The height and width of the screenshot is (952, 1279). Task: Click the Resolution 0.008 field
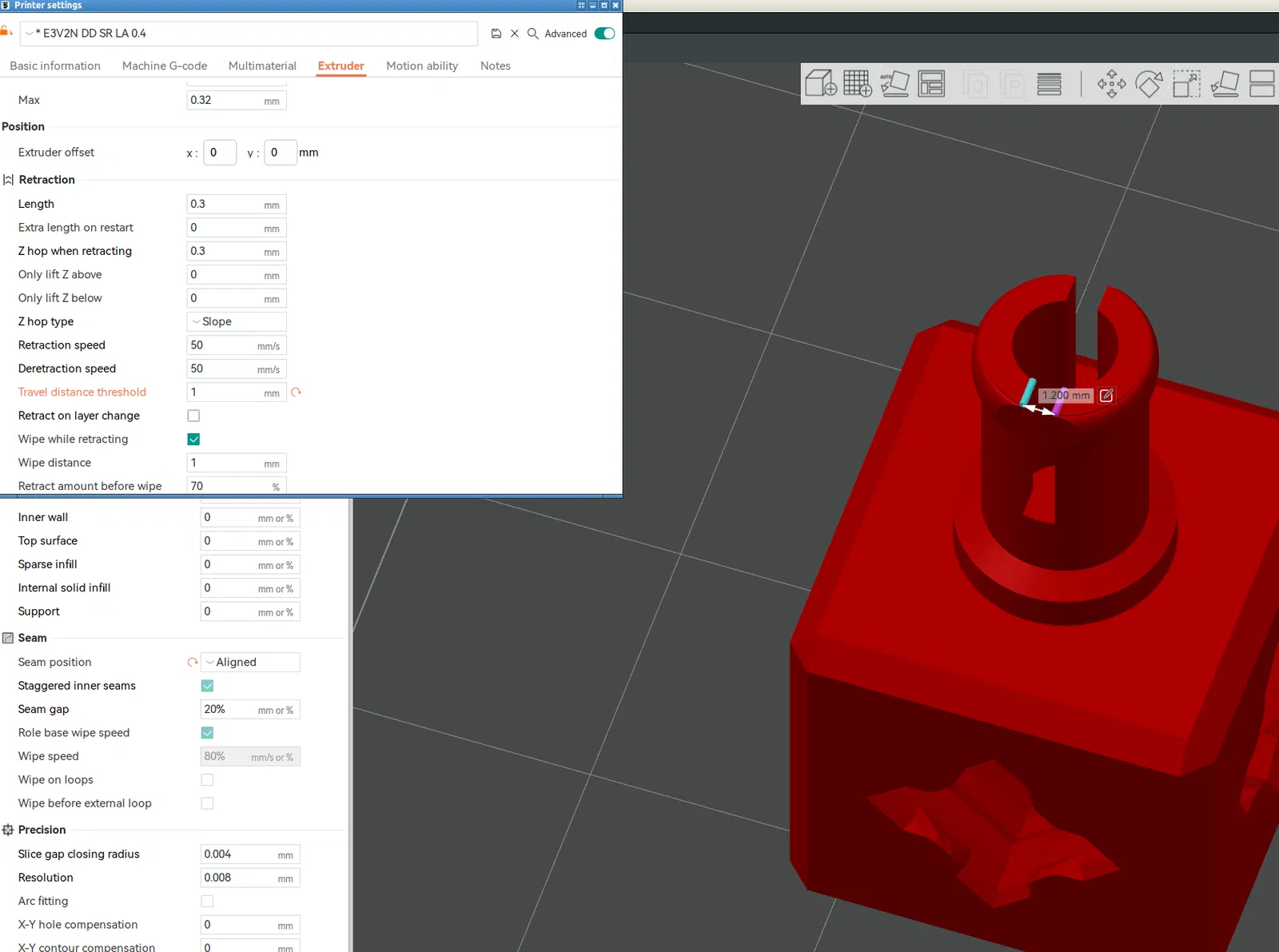250,878
